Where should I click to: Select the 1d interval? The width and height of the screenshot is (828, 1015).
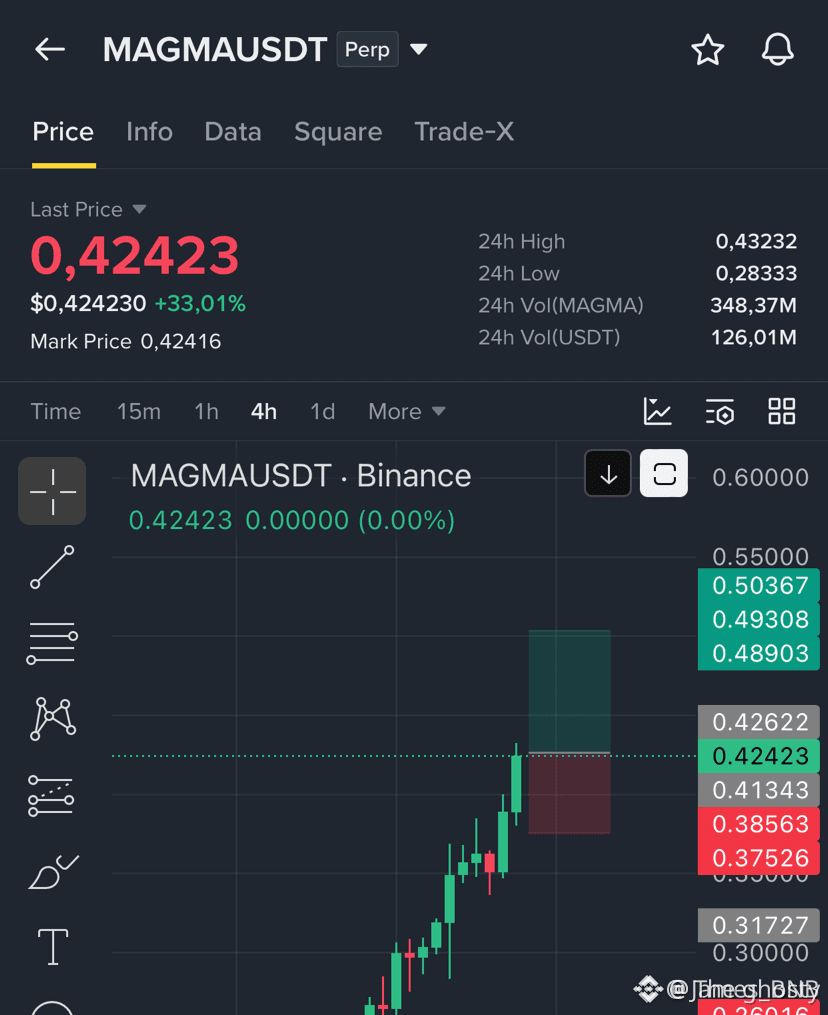coord(322,412)
